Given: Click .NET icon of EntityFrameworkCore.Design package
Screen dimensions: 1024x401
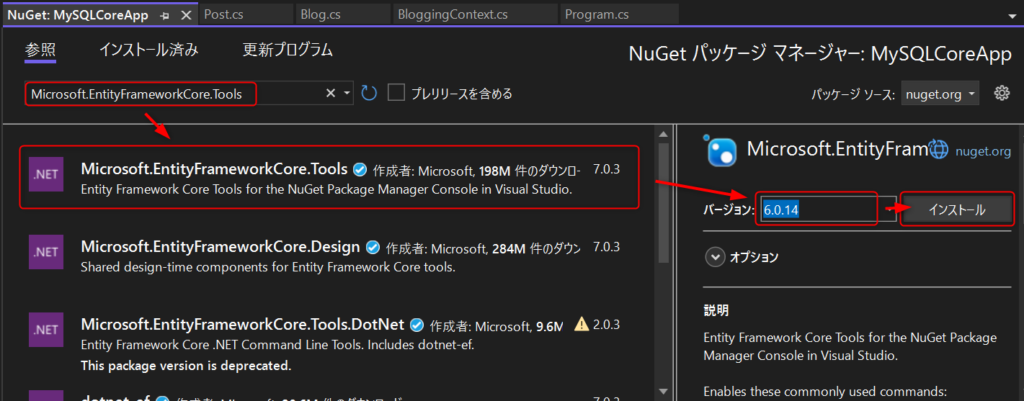Looking at the screenshot, I should pyautogui.click(x=46, y=251).
